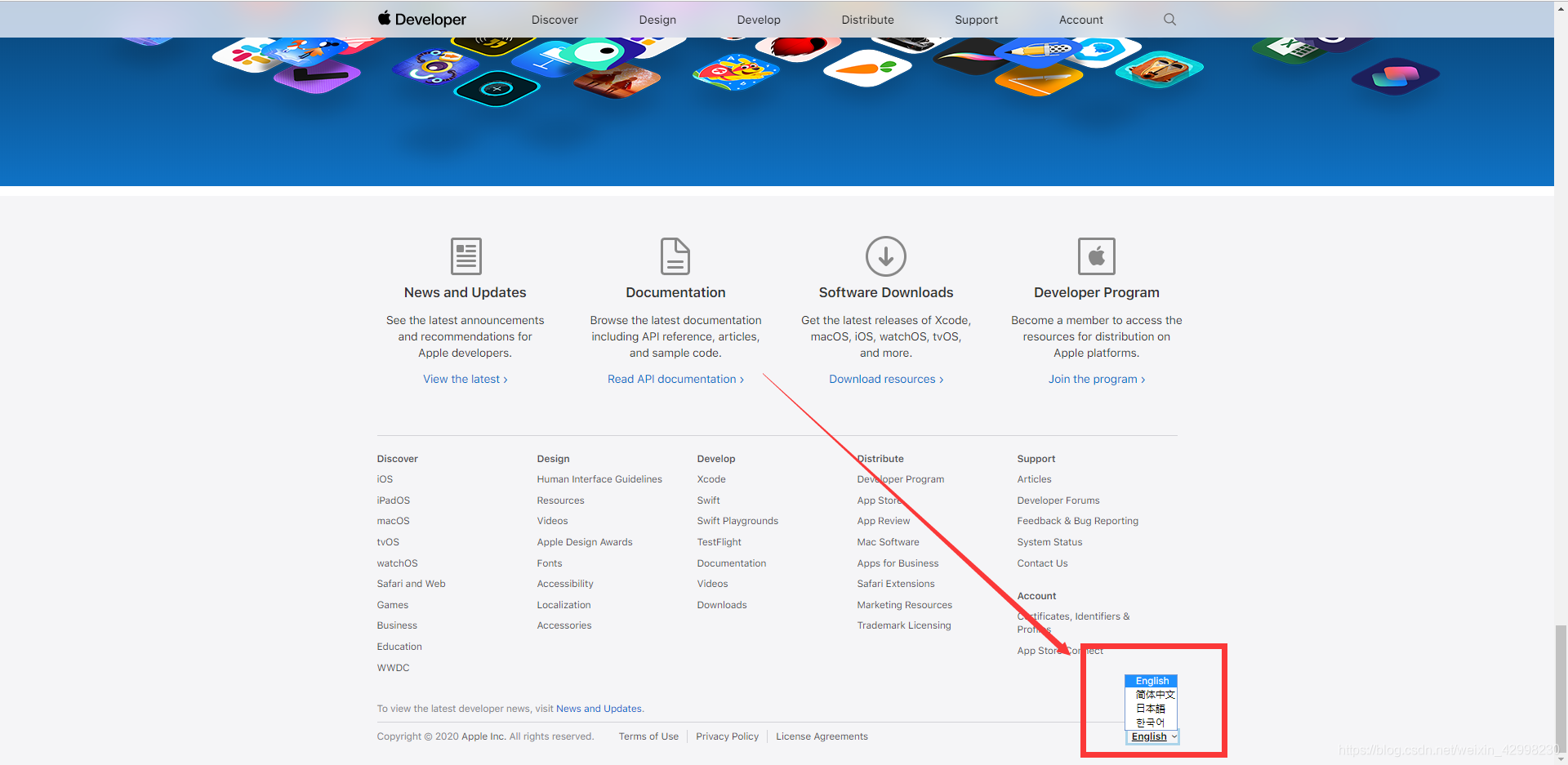Open Privacy Policy link
Screen dimensions: 1568x765
click(x=727, y=736)
